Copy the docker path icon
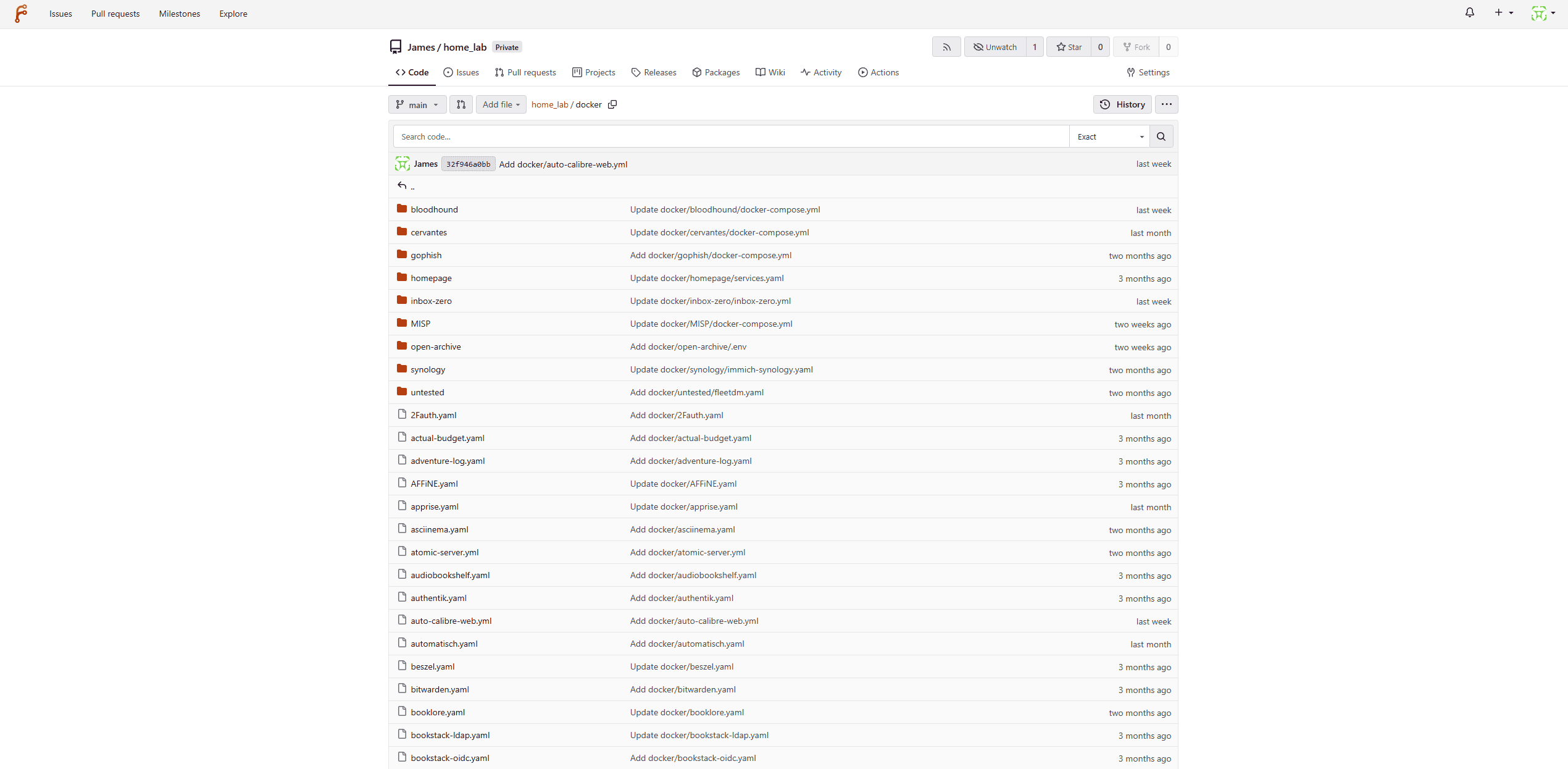Screen dimensions: 1568x769 tap(612, 104)
